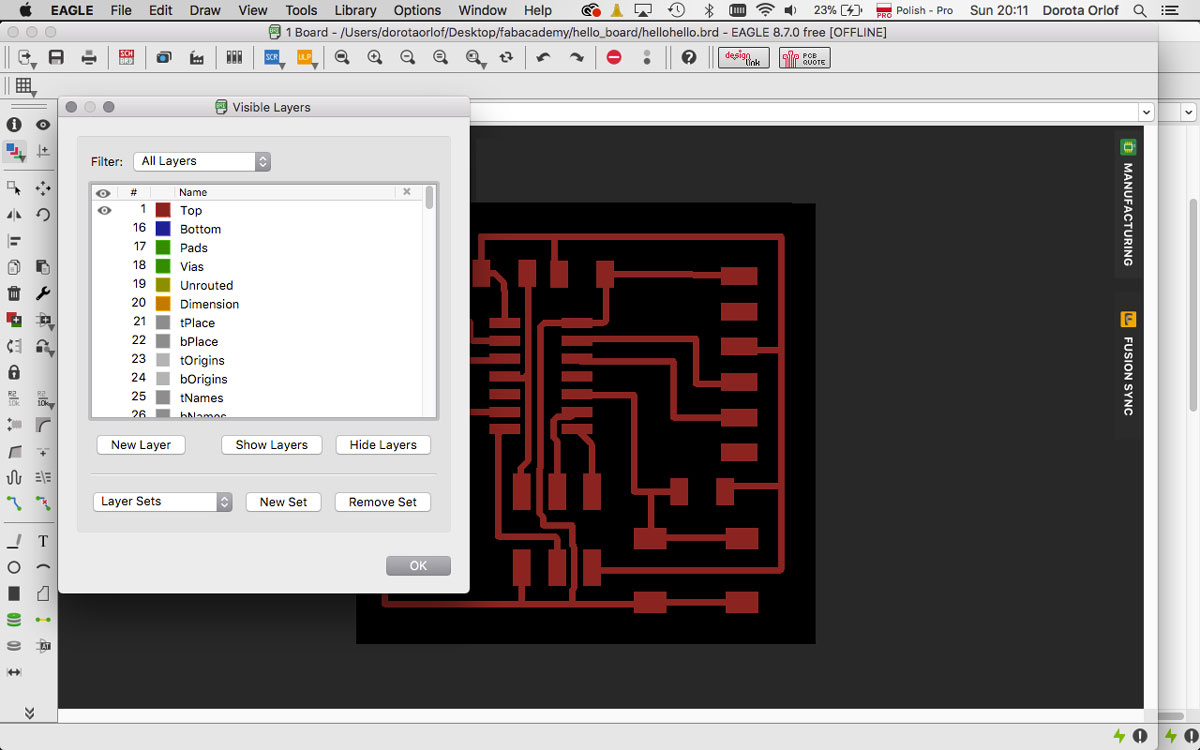Image resolution: width=1200 pixels, height=750 pixels.
Task: Select the Ripup tool with red X
Action: coord(43,503)
